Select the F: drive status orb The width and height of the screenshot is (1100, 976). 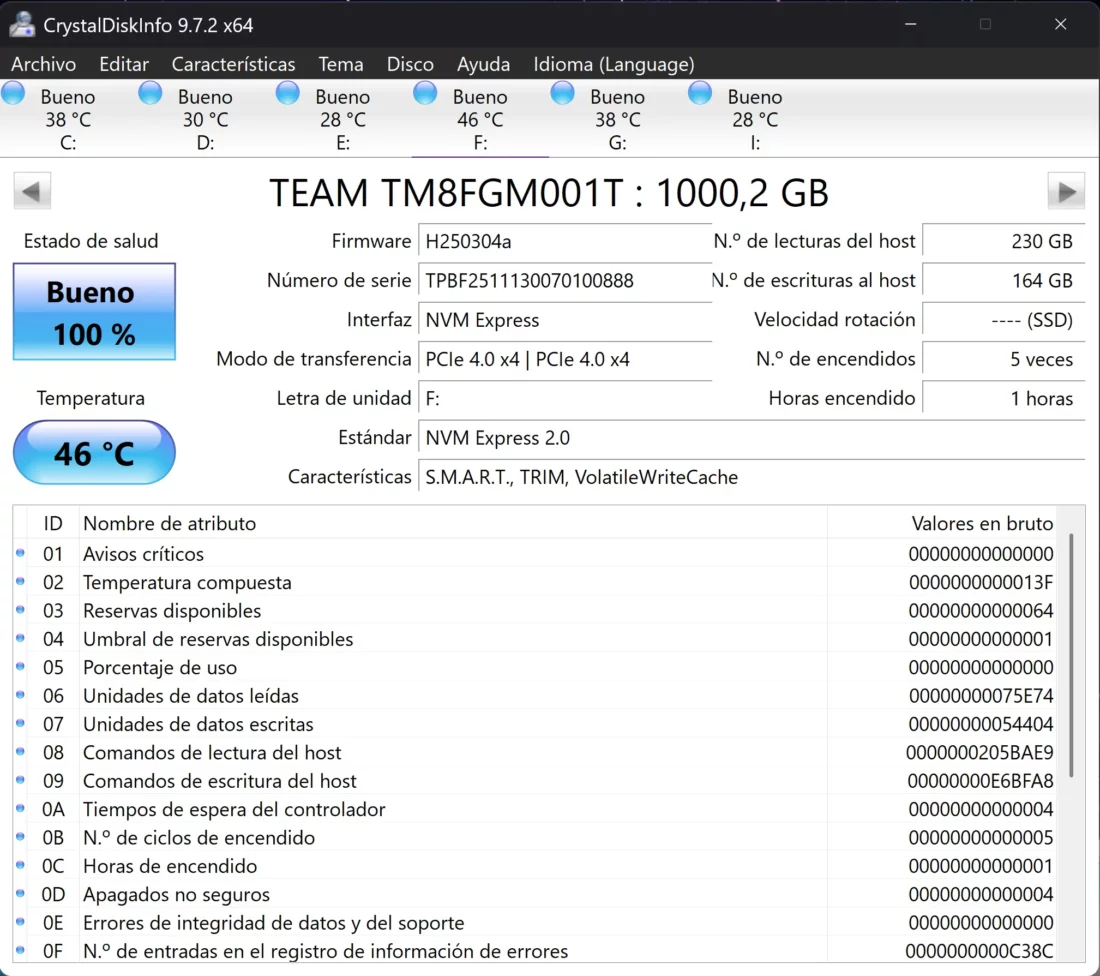[x=425, y=93]
